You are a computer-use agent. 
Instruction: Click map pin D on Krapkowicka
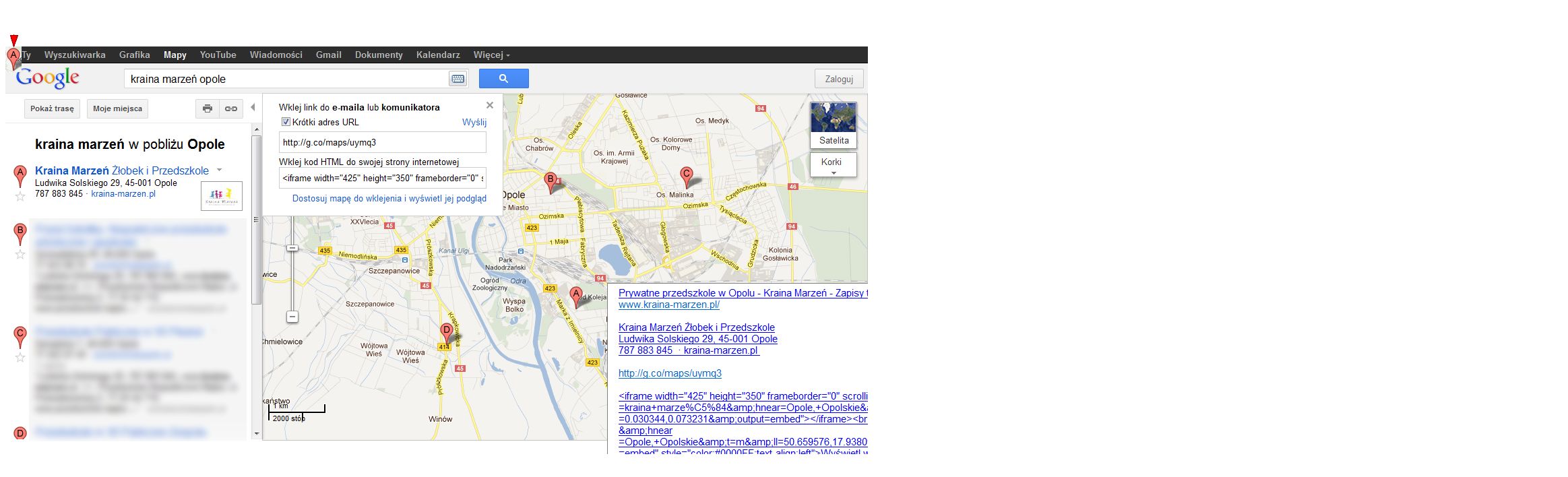tap(446, 333)
